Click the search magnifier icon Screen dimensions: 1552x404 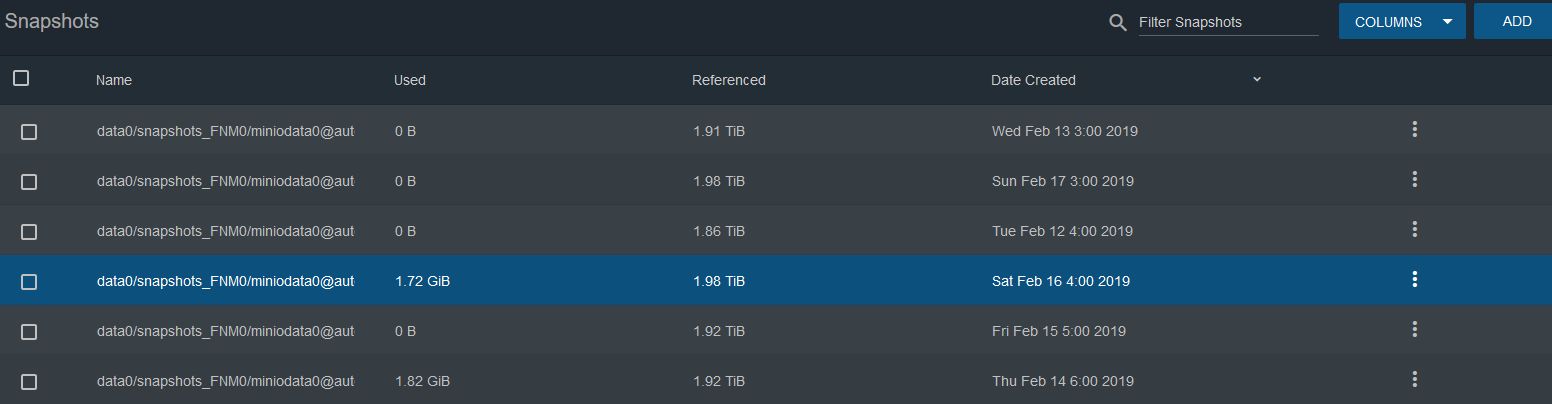[1118, 22]
